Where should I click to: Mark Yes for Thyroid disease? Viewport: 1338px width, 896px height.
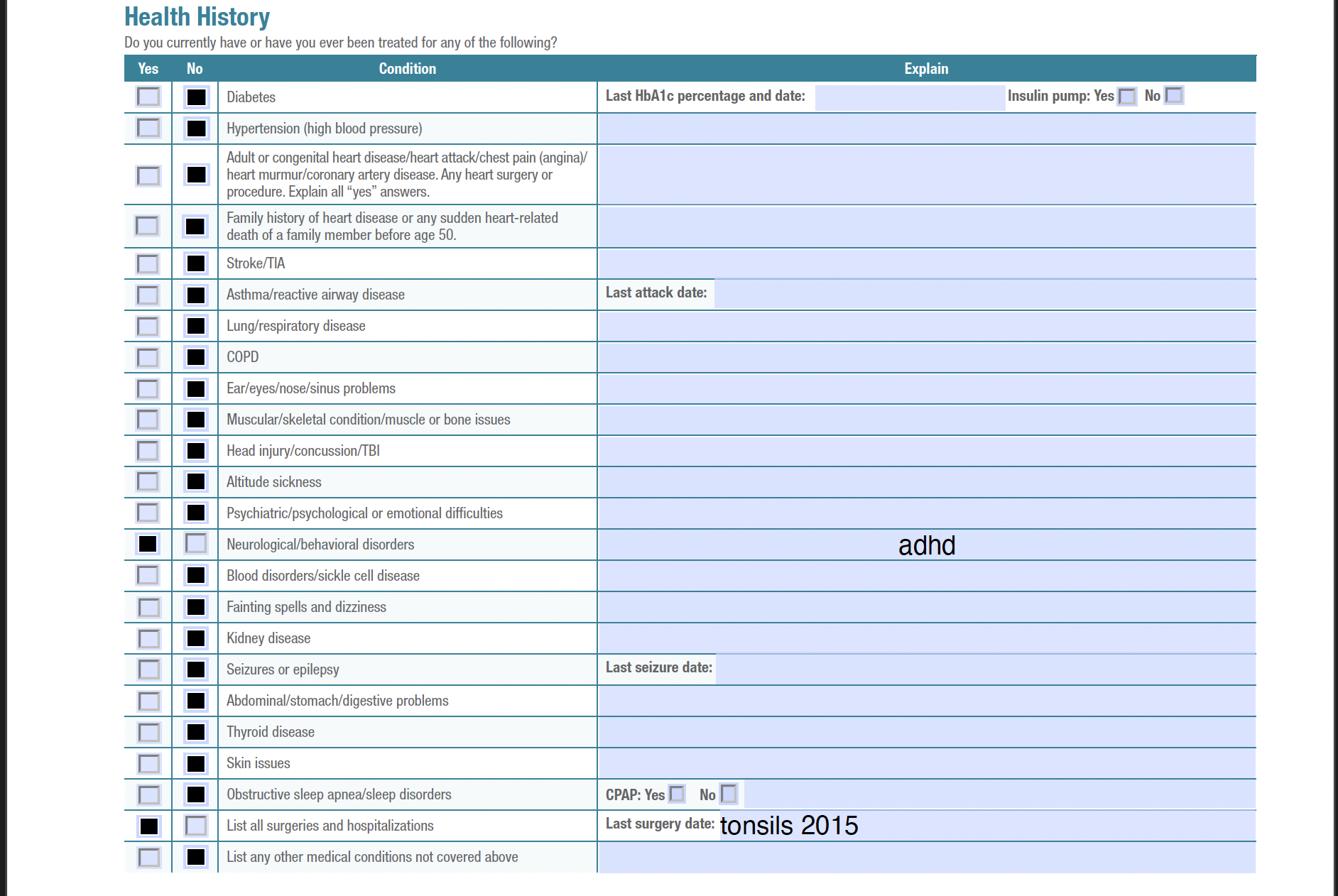148,732
